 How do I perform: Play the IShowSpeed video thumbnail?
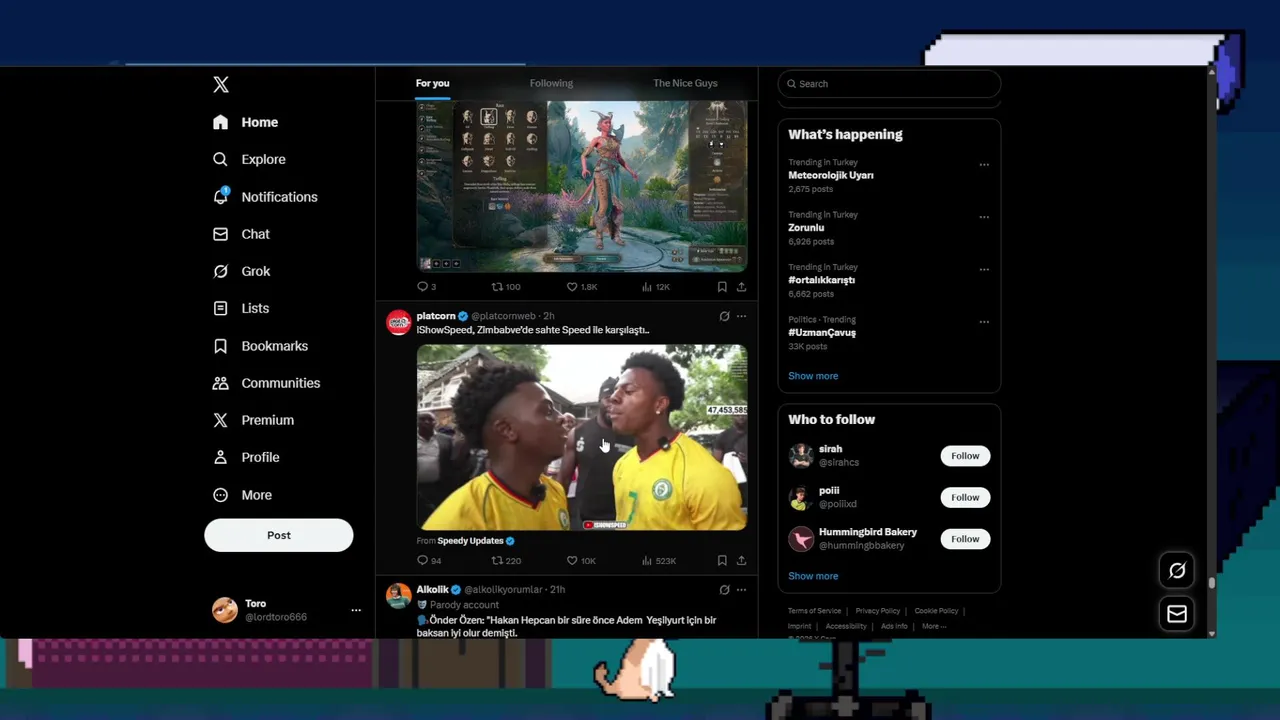582,437
